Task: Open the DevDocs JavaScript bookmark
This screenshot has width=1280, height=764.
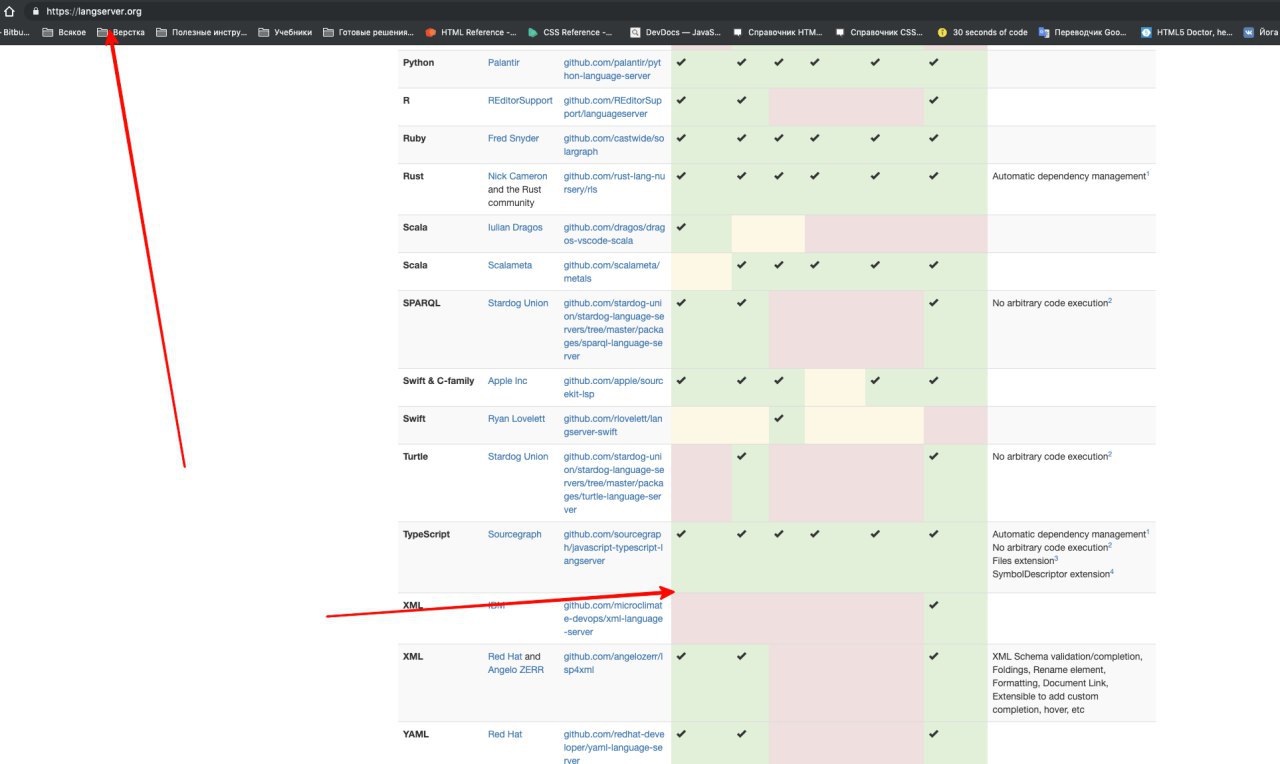Action: pyautogui.click(x=675, y=32)
